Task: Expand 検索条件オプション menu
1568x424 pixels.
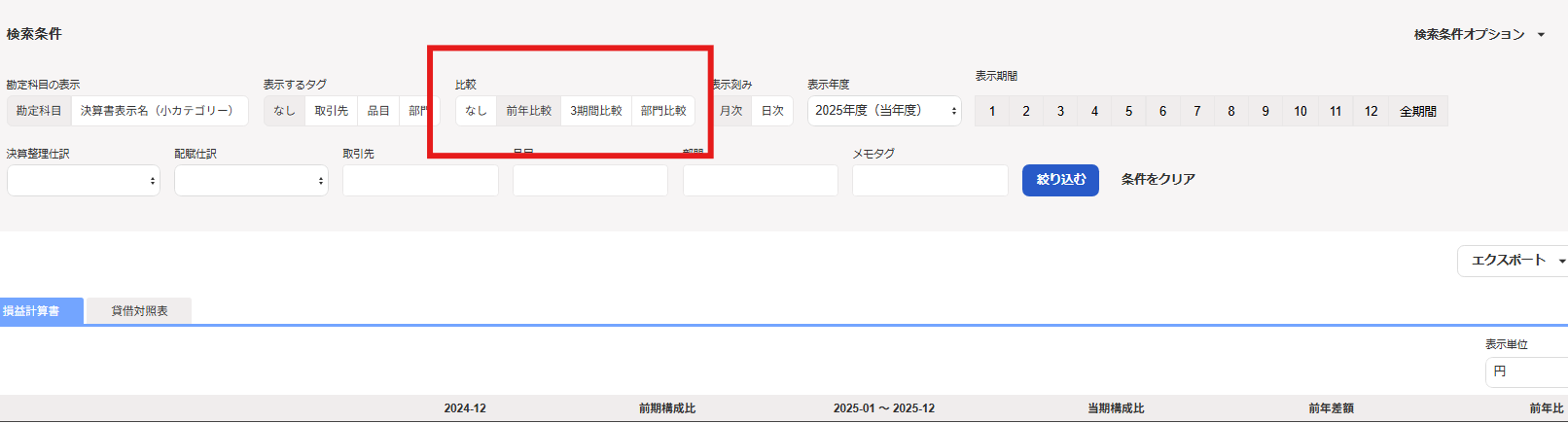Action: click(x=1479, y=35)
